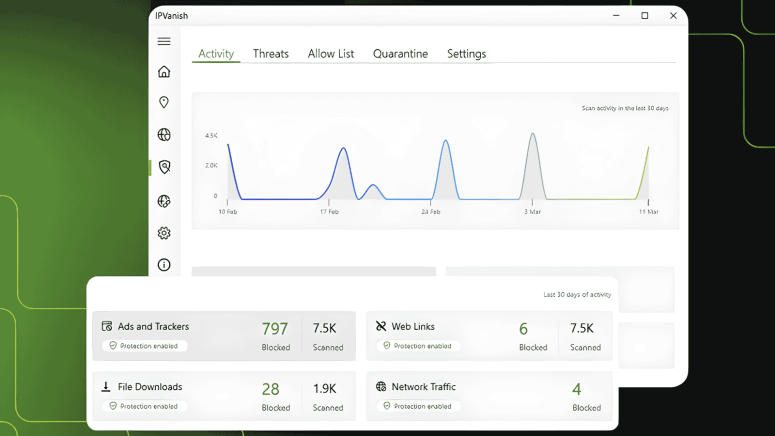Open the gear settings sidebar icon
Viewport: 775px width, 436px height.
pyautogui.click(x=164, y=233)
